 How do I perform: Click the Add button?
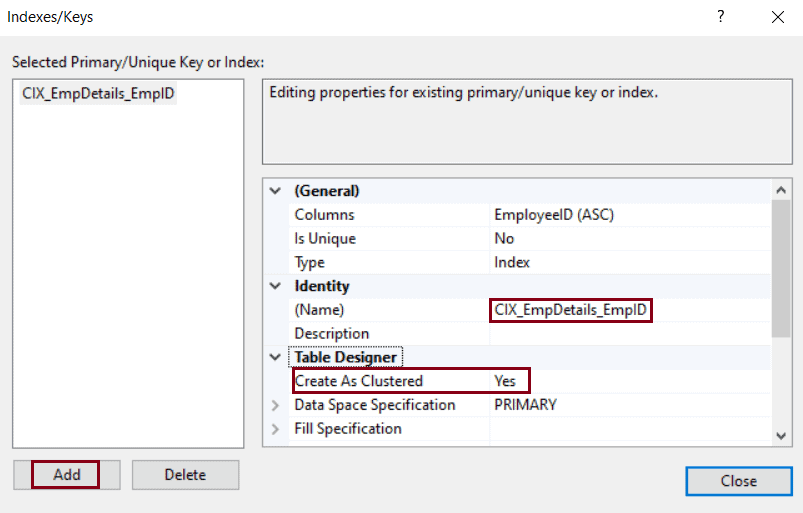point(66,475)
